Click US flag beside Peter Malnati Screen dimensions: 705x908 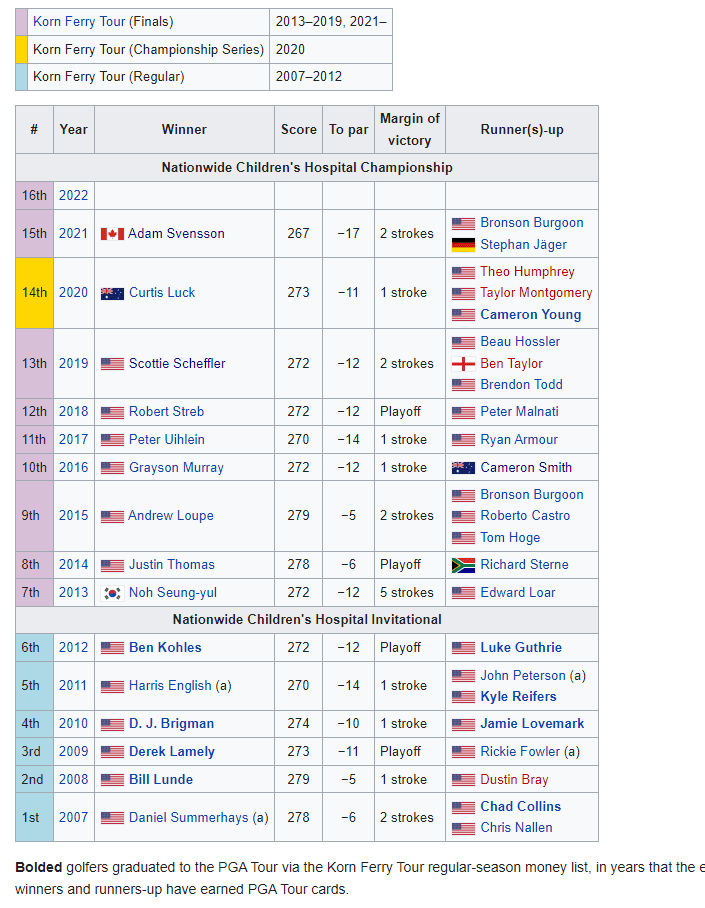463,412
